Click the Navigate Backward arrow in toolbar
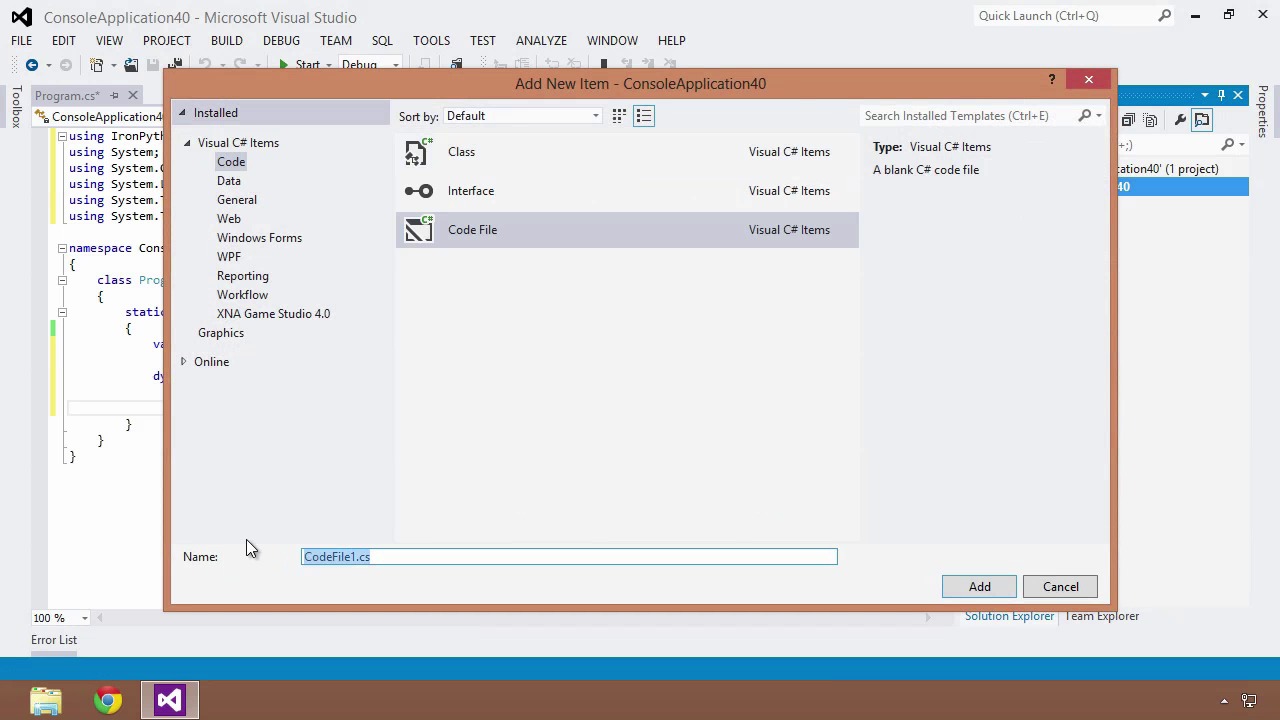 pyautogui.click(x=31, y=65)
